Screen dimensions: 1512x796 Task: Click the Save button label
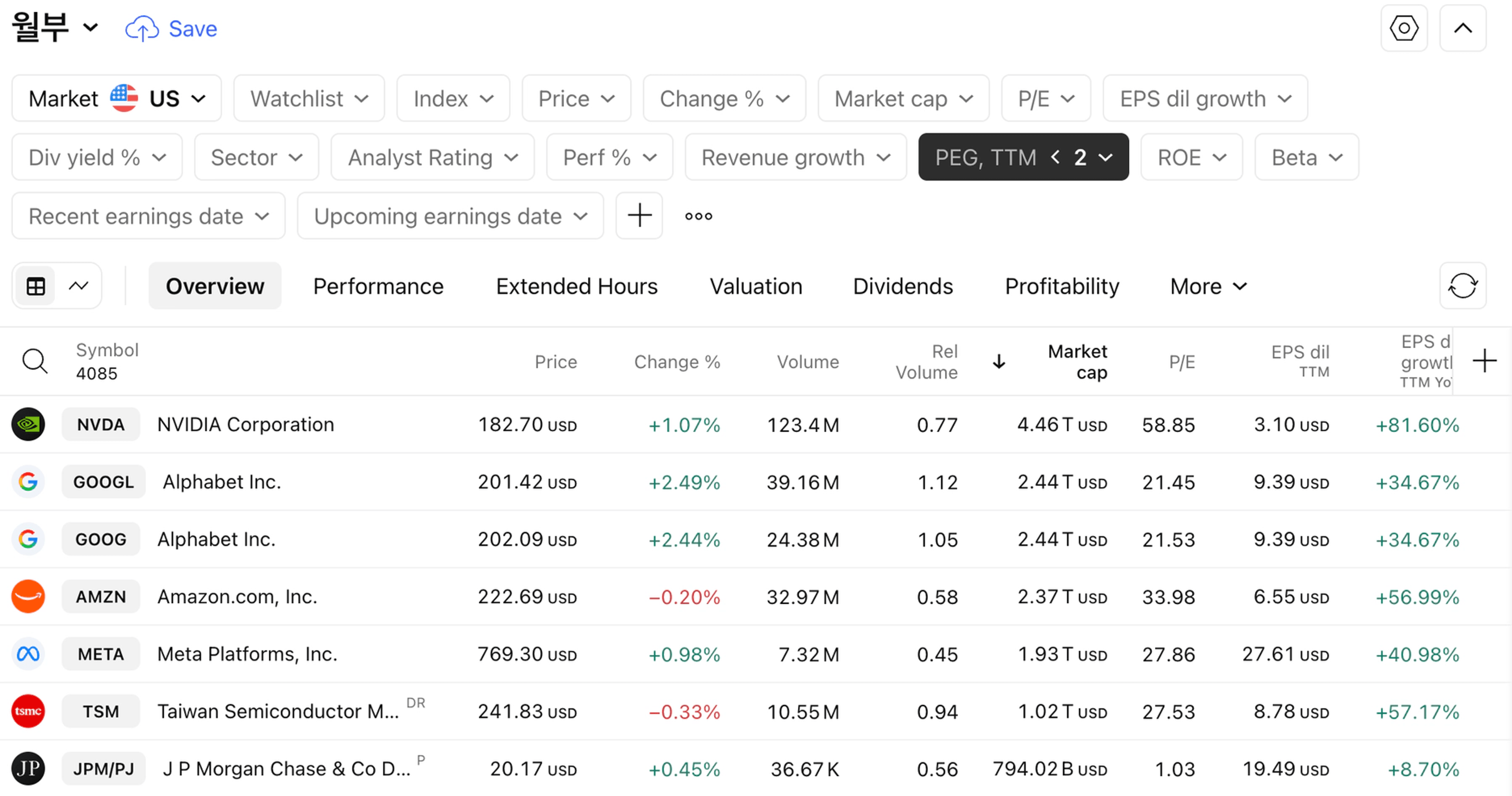(x=193, y=29)
